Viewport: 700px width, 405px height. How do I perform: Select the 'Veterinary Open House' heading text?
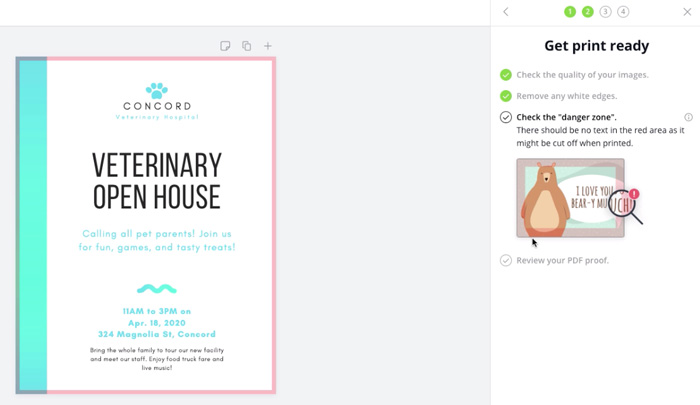[157, 180]
